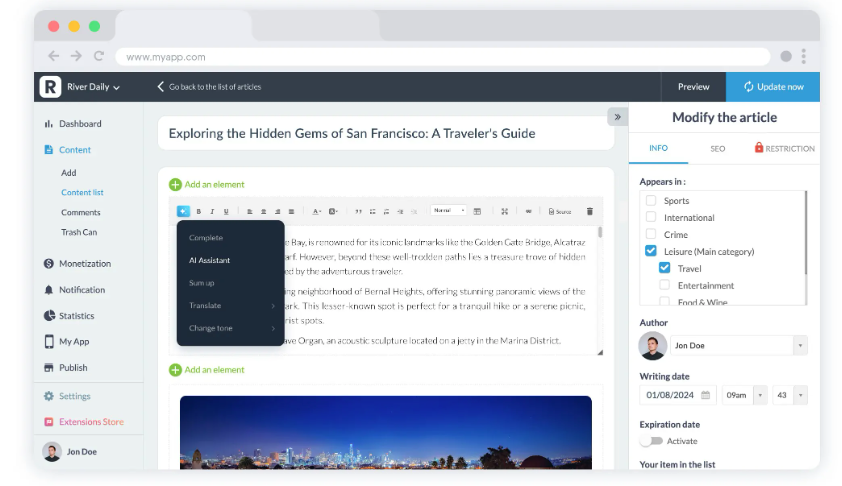Click the AI assistant sparkle toolbar icon
The image size is (842, 486).
(183, 211)
